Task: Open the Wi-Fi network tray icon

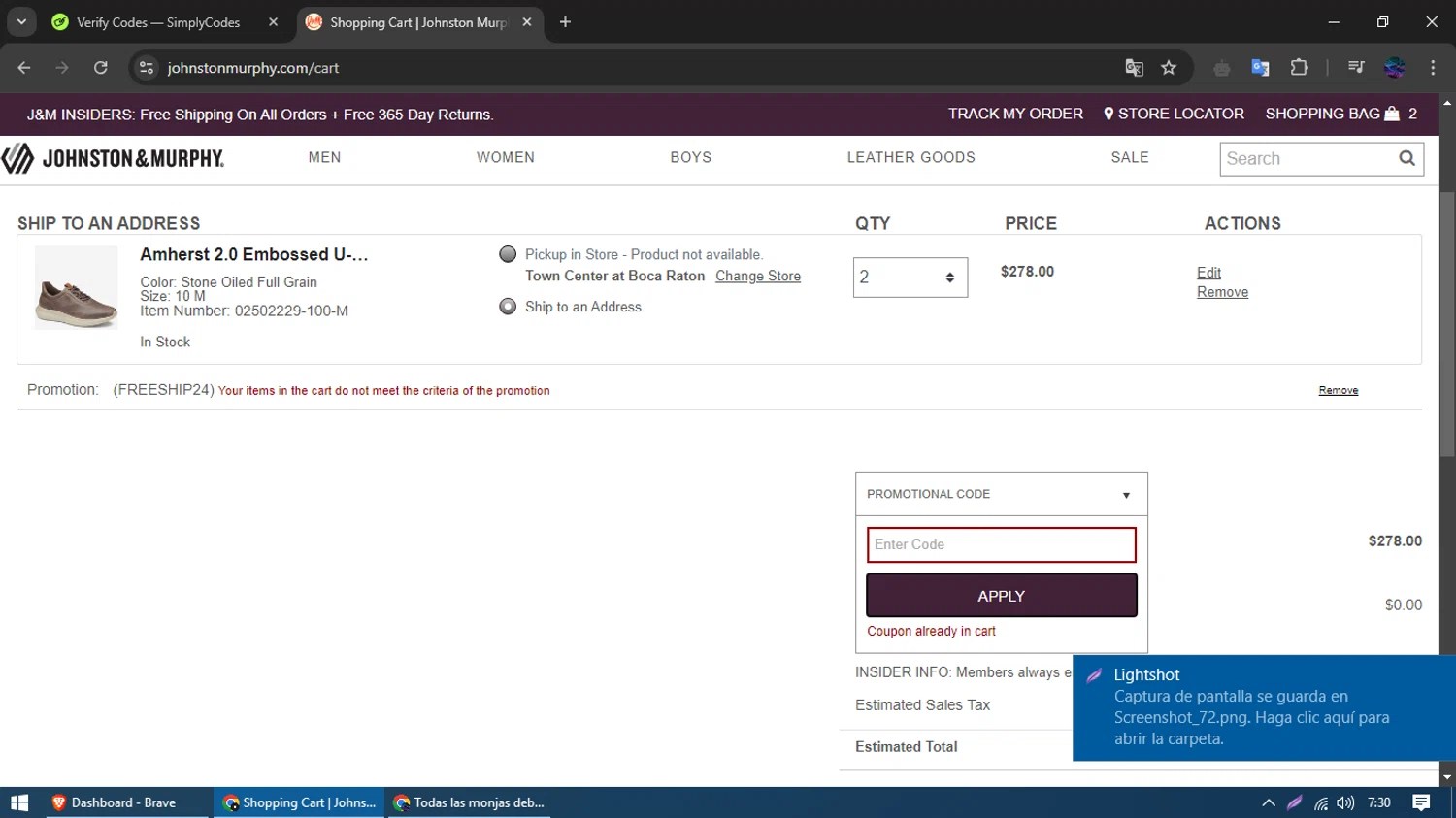Action: (x=1321, y=802)
